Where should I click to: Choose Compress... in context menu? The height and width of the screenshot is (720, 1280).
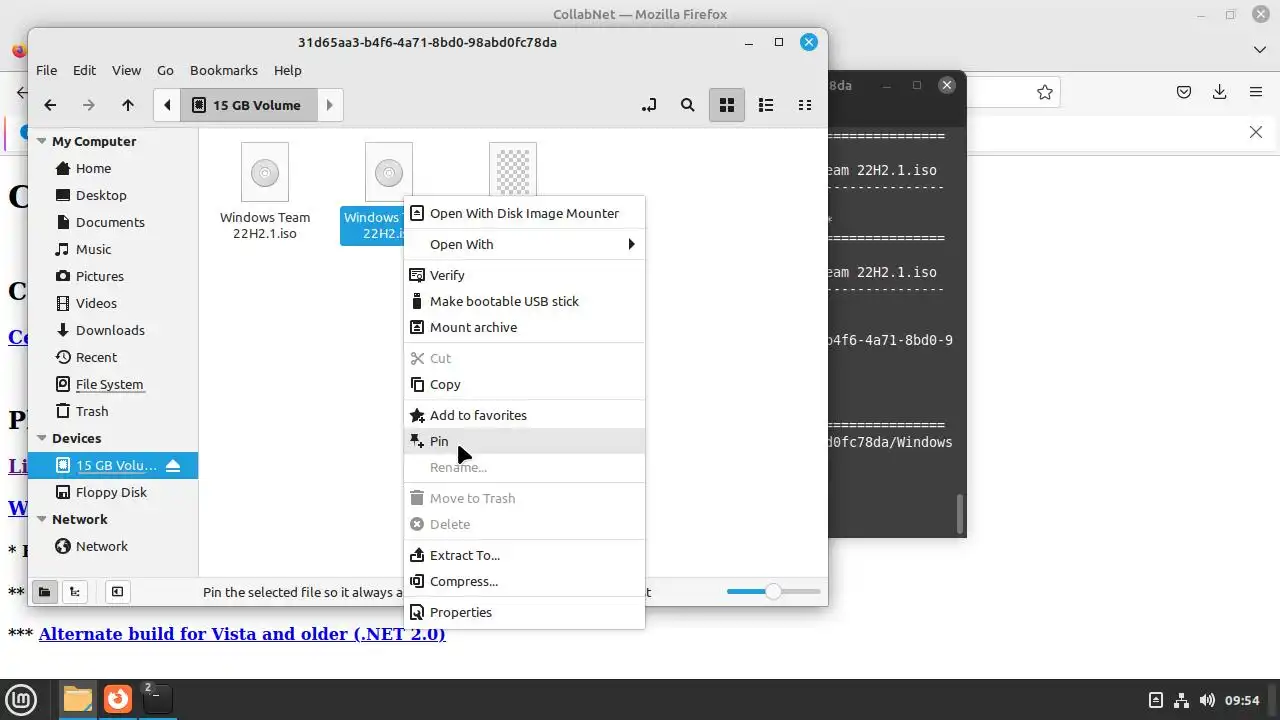524,581
